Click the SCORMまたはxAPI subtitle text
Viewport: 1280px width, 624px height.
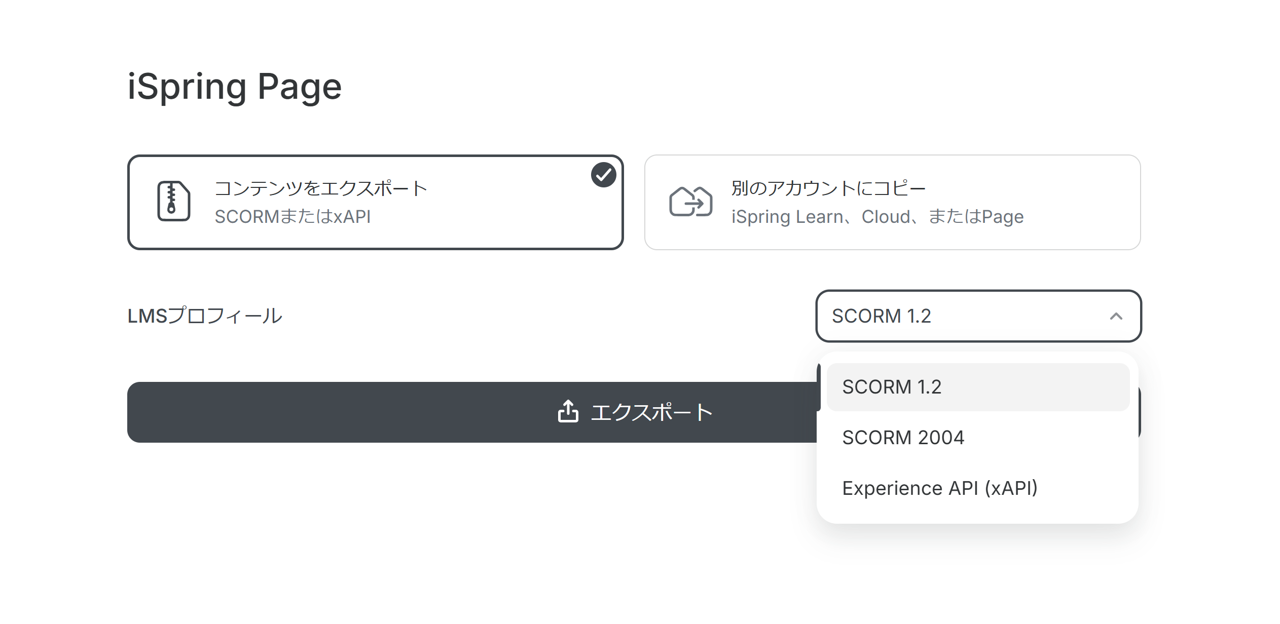292,216
